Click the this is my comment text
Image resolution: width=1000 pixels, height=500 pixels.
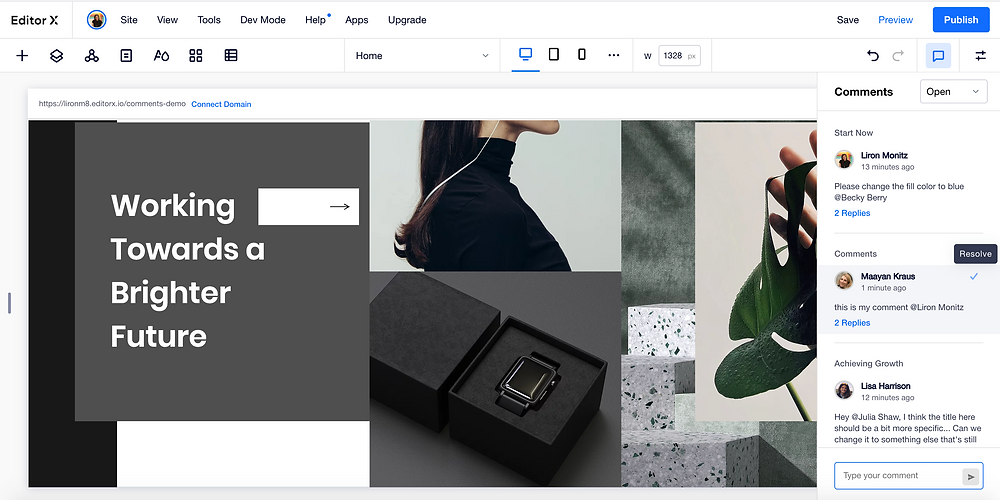tap(899, 307)
